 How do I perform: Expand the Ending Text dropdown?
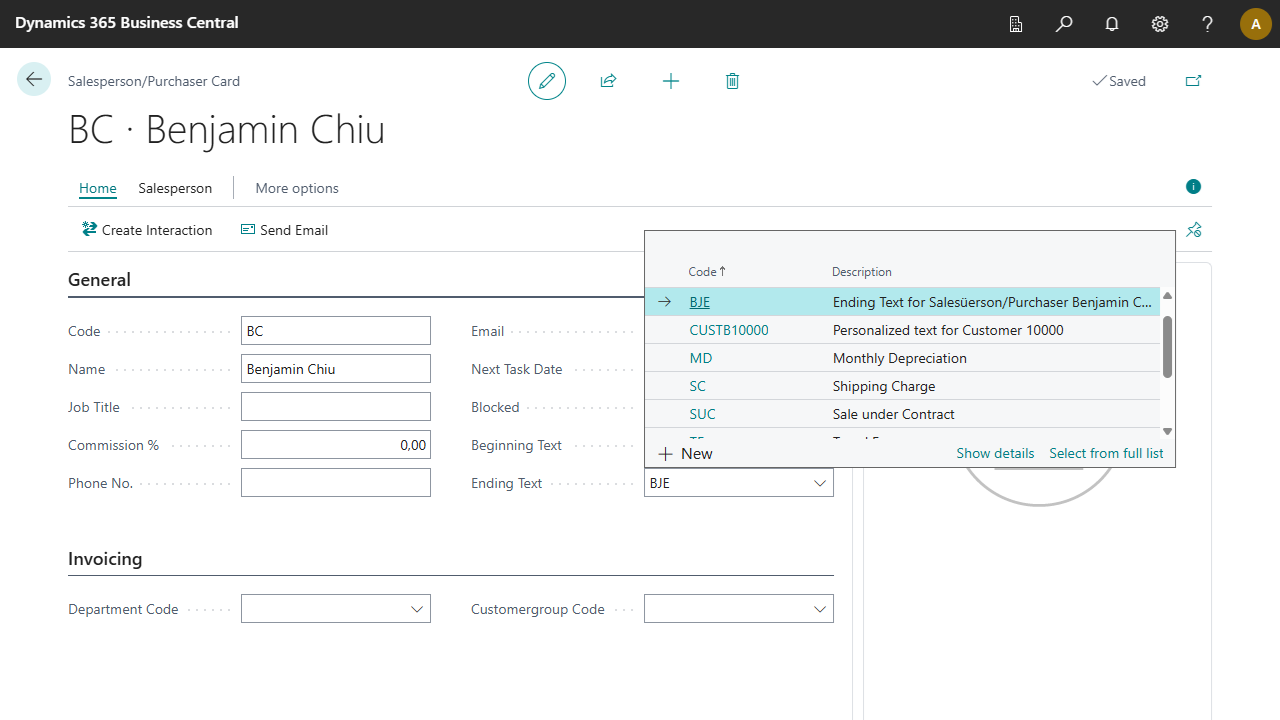[820, 483]
